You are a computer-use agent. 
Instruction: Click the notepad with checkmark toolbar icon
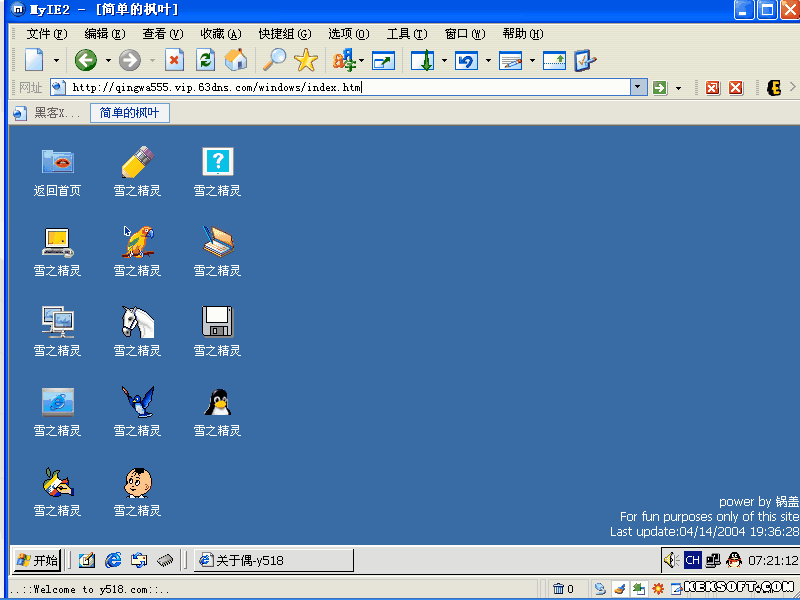585,60
